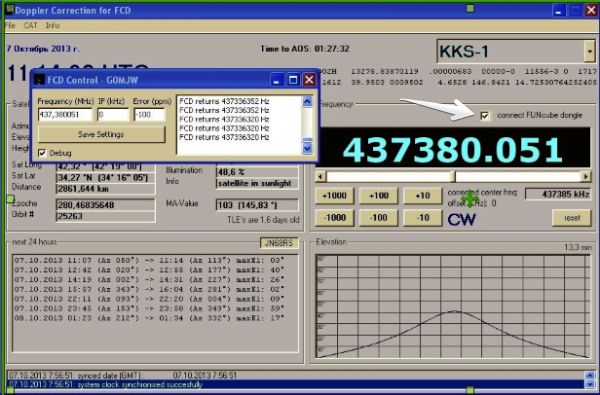The width and height of the screenshot is (600, 395).
Task: Click the Error (ppm) input field
Action: pos(149,114)
